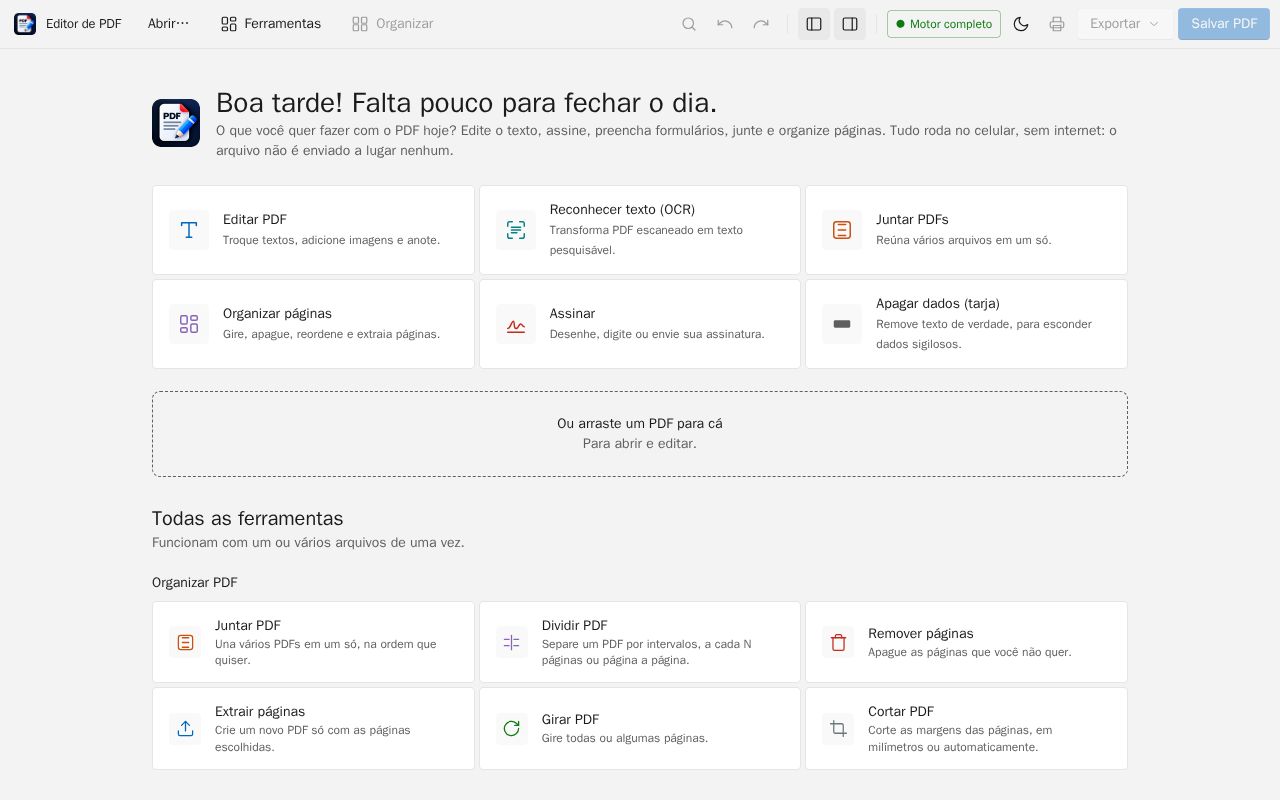The width and height of the screenshot is (1280, 800).
Task: Click the Motor completo status badge
Action: (x=944, y=24)
